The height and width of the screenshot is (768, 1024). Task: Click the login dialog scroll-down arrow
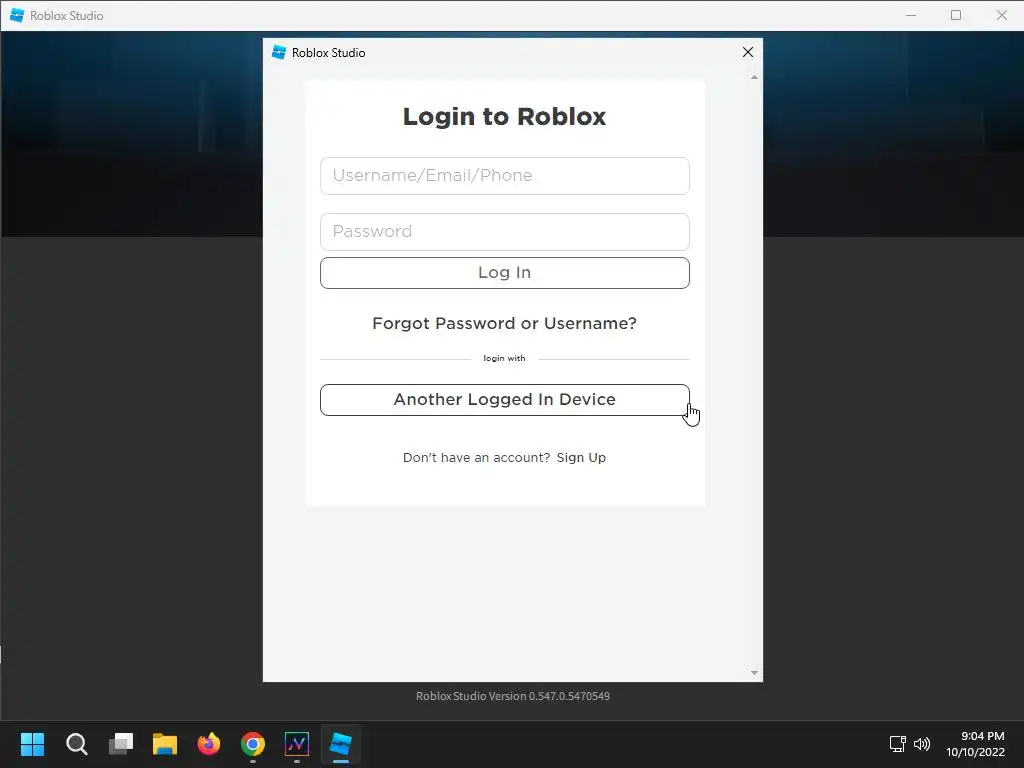pyautogui.click(x=754, y=673)
